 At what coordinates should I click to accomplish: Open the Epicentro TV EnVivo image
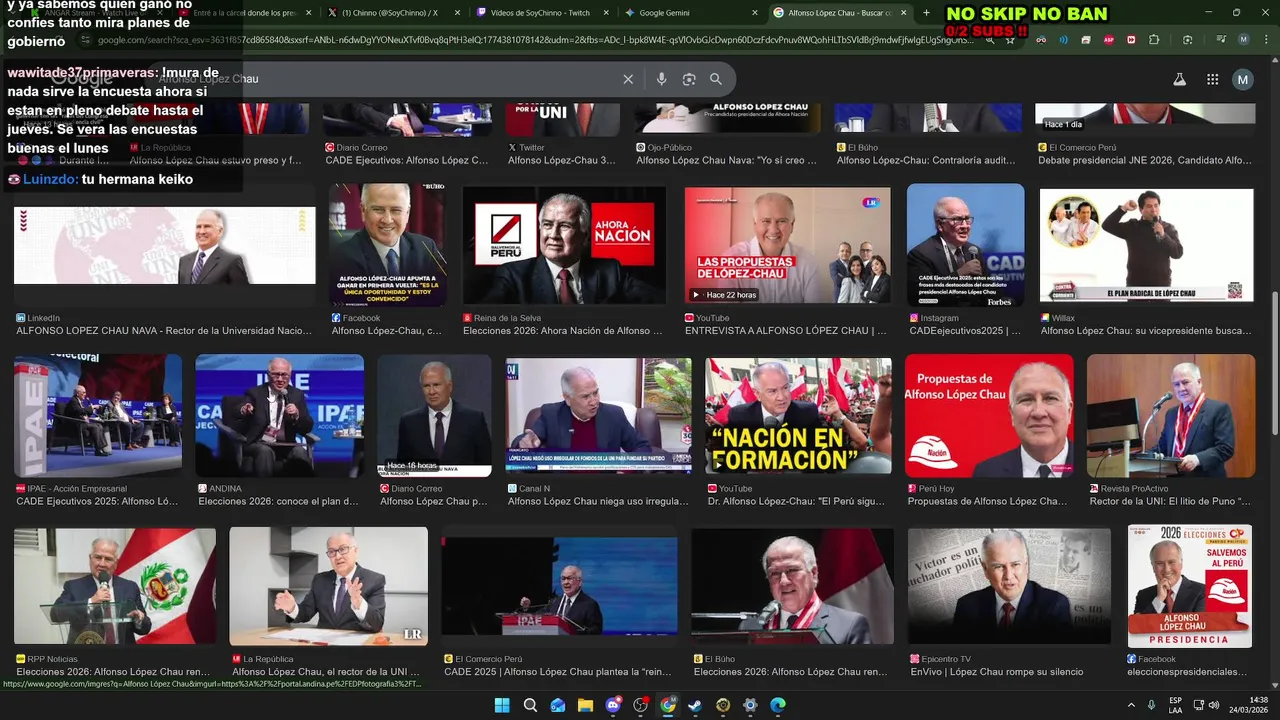pos(1009,586)
